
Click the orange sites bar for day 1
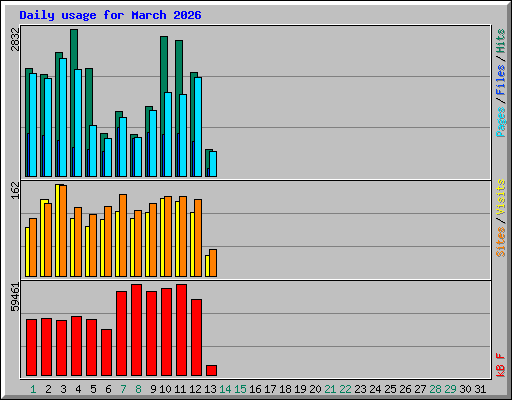(x=33, y=247)
